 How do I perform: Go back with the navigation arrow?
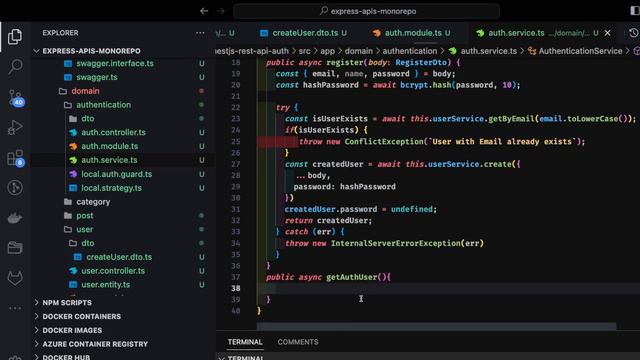pos(204,11)
